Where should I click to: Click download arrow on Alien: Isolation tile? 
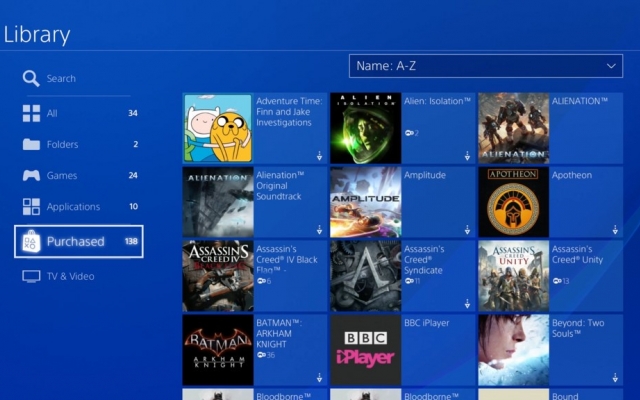tap(467, 156)
